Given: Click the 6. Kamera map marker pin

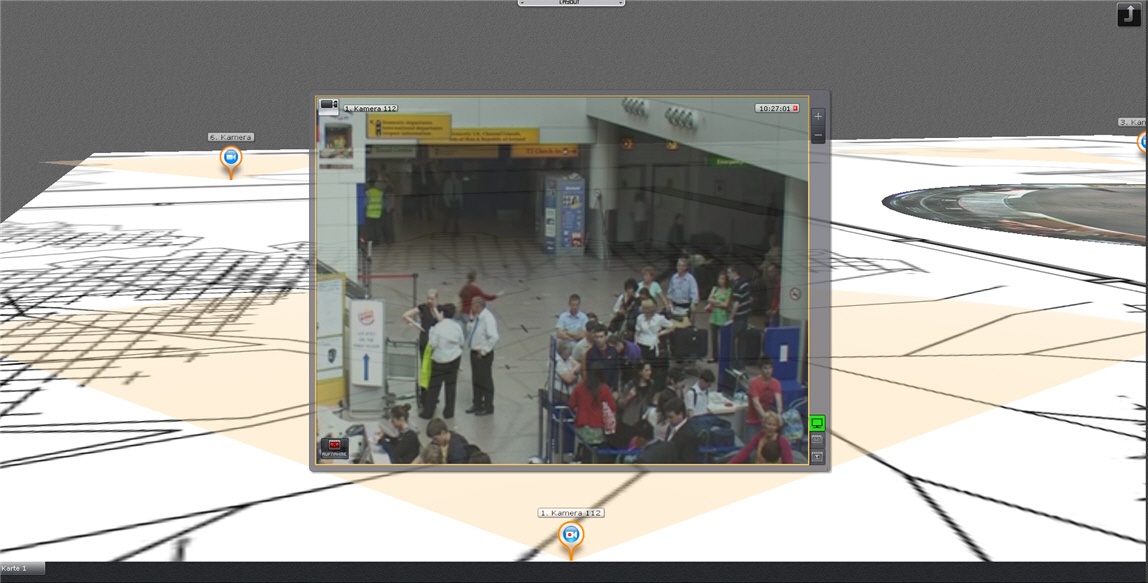Looking at the screenshot, I should [231, 160].
